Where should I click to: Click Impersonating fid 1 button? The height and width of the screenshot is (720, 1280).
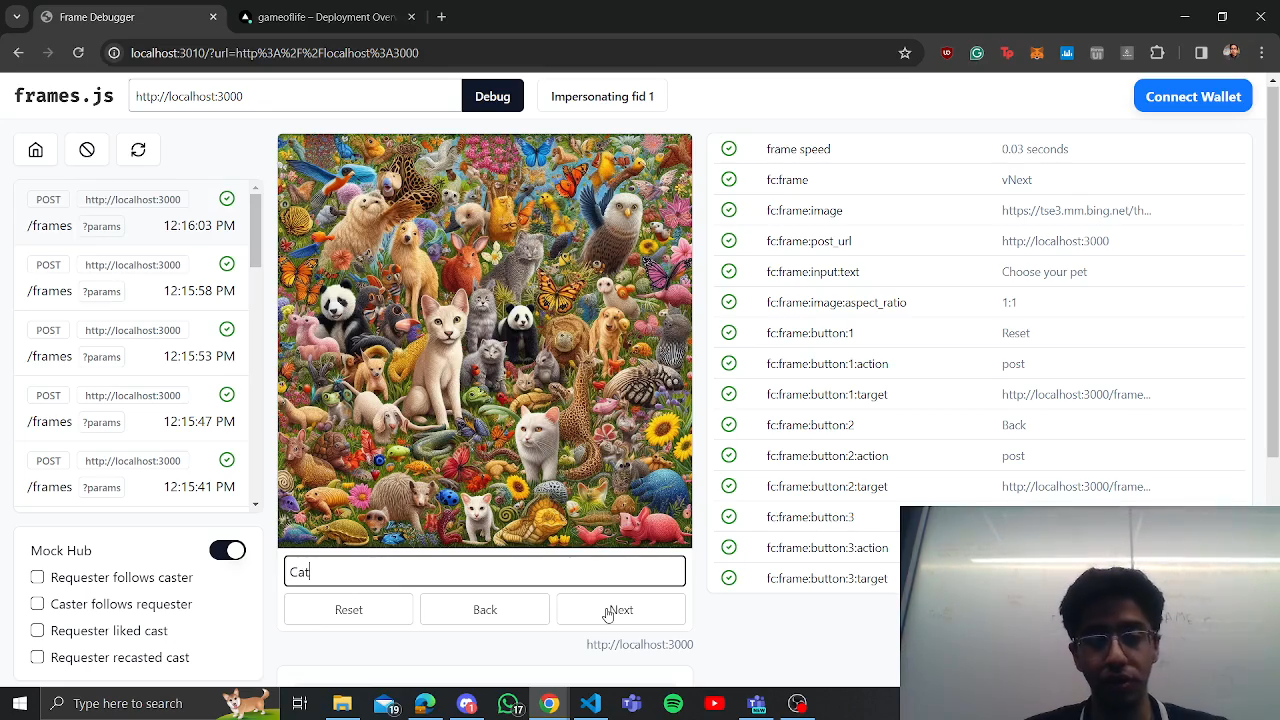click(x=602, y=96)
